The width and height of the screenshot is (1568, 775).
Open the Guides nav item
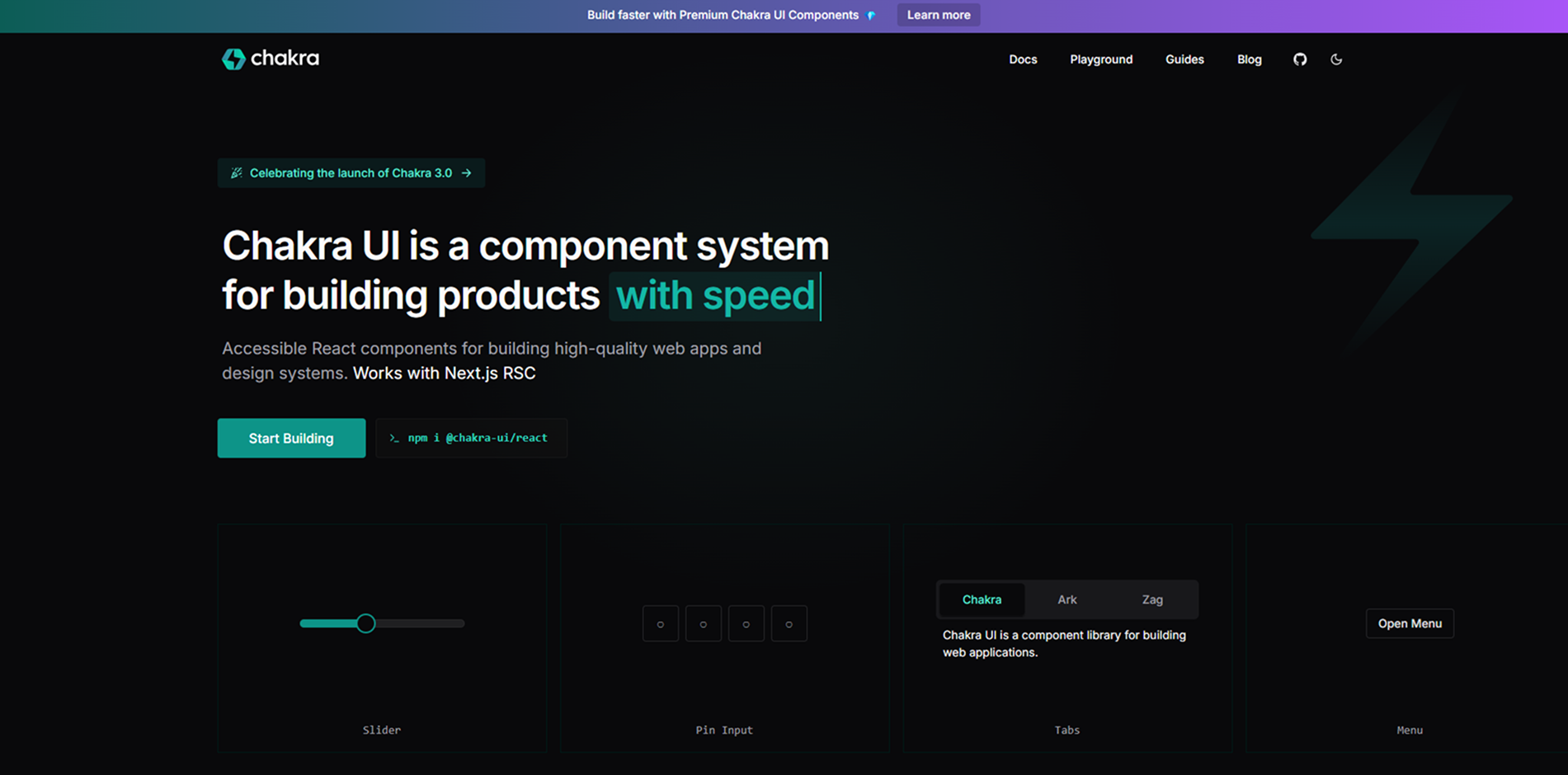point(1184,59)
